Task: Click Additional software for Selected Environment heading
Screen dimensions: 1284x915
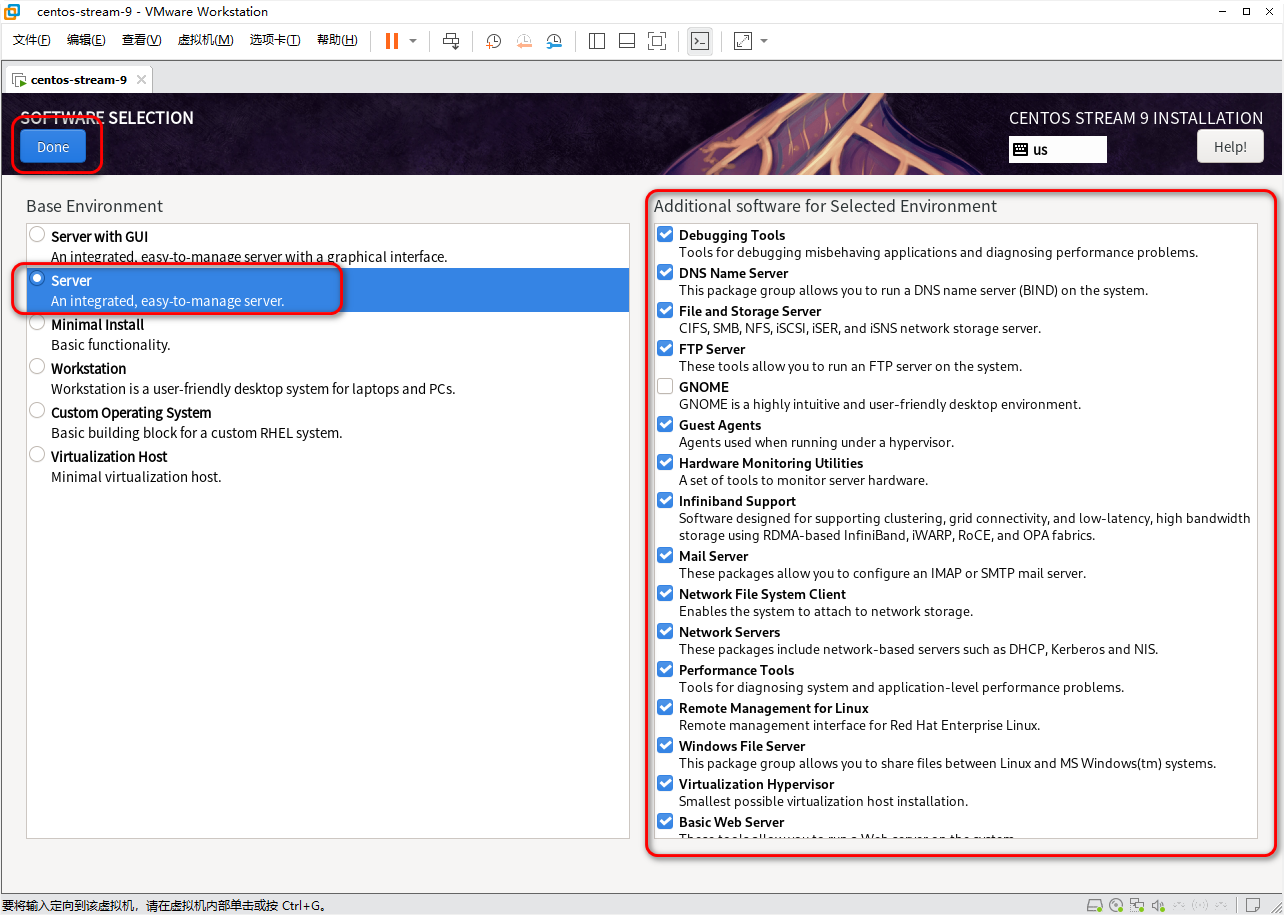Action: pos(825,206)
